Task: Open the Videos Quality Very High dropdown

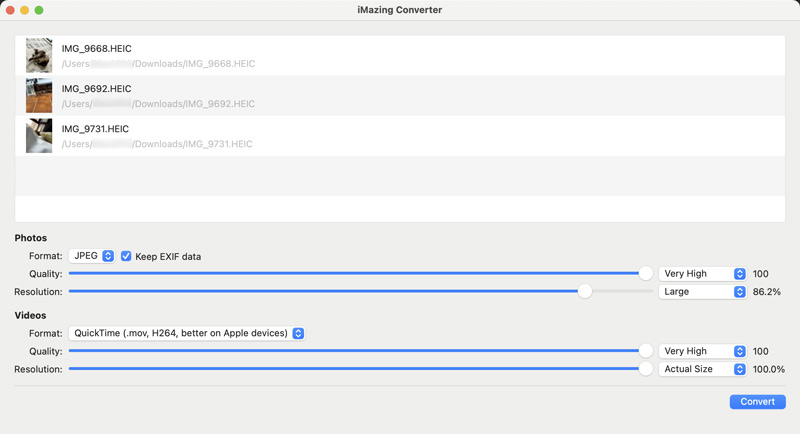Action: click(x=702, y=351)
